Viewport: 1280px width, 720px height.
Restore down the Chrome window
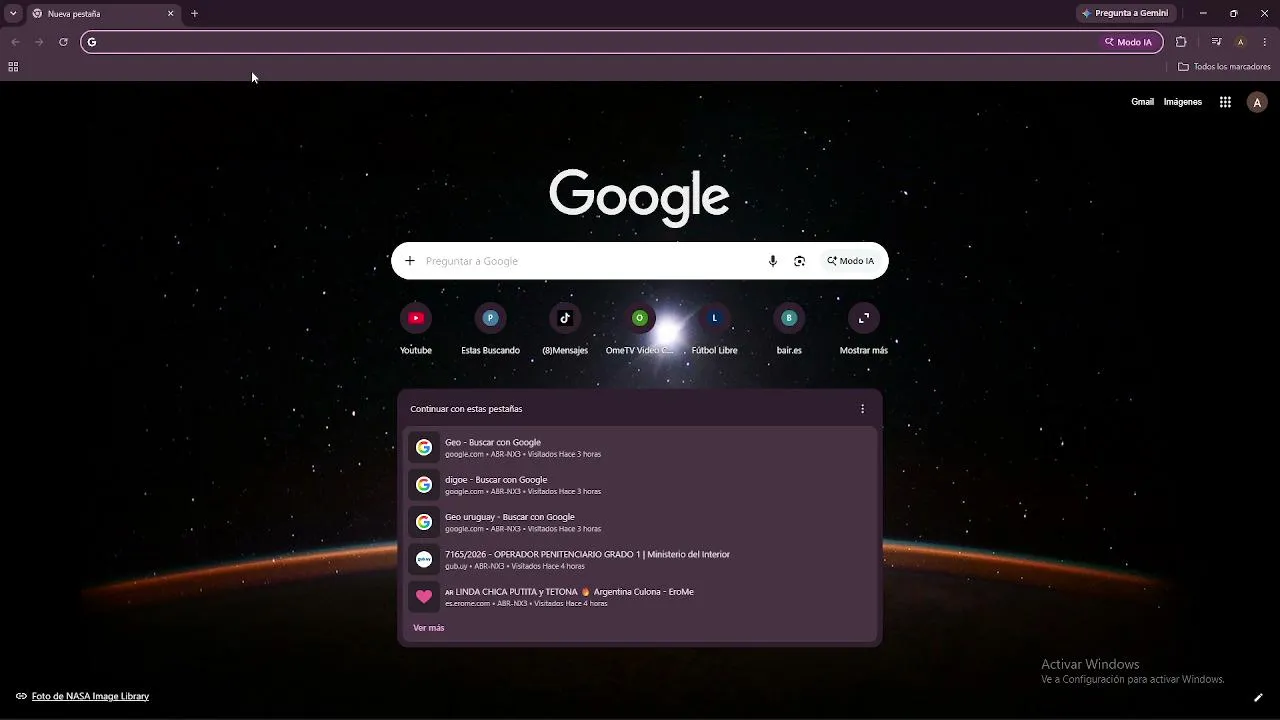(x=1233, y=13)
